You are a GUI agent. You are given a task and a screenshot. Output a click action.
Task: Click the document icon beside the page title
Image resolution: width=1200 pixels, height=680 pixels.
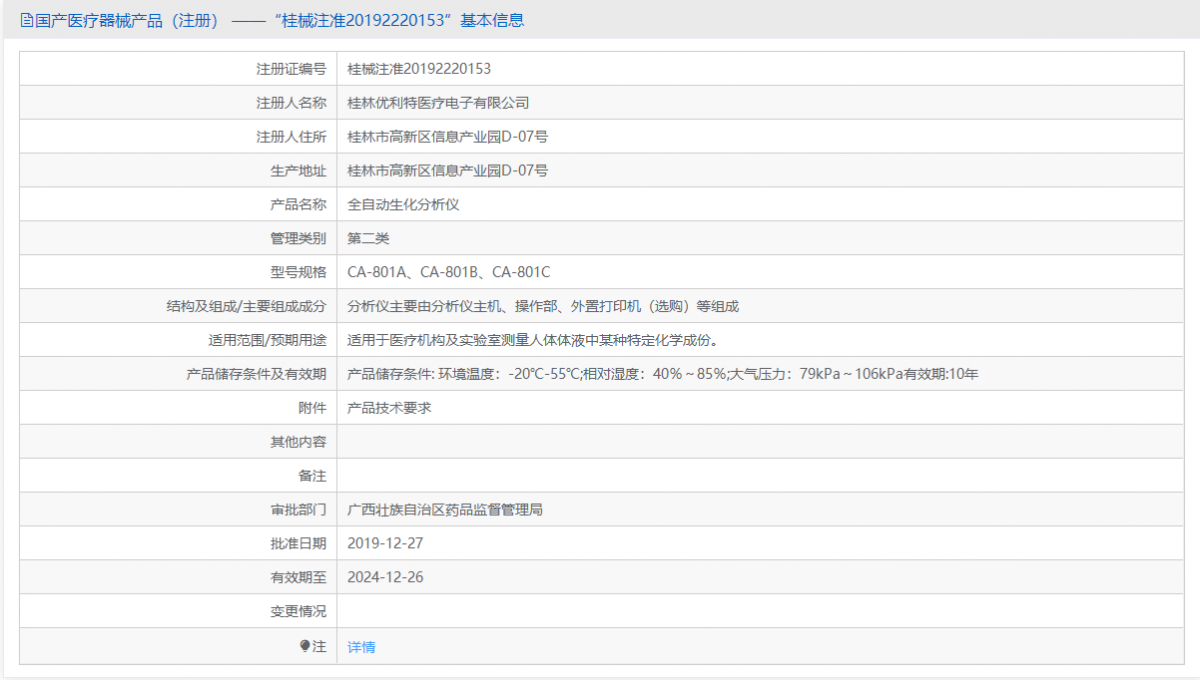26,20
